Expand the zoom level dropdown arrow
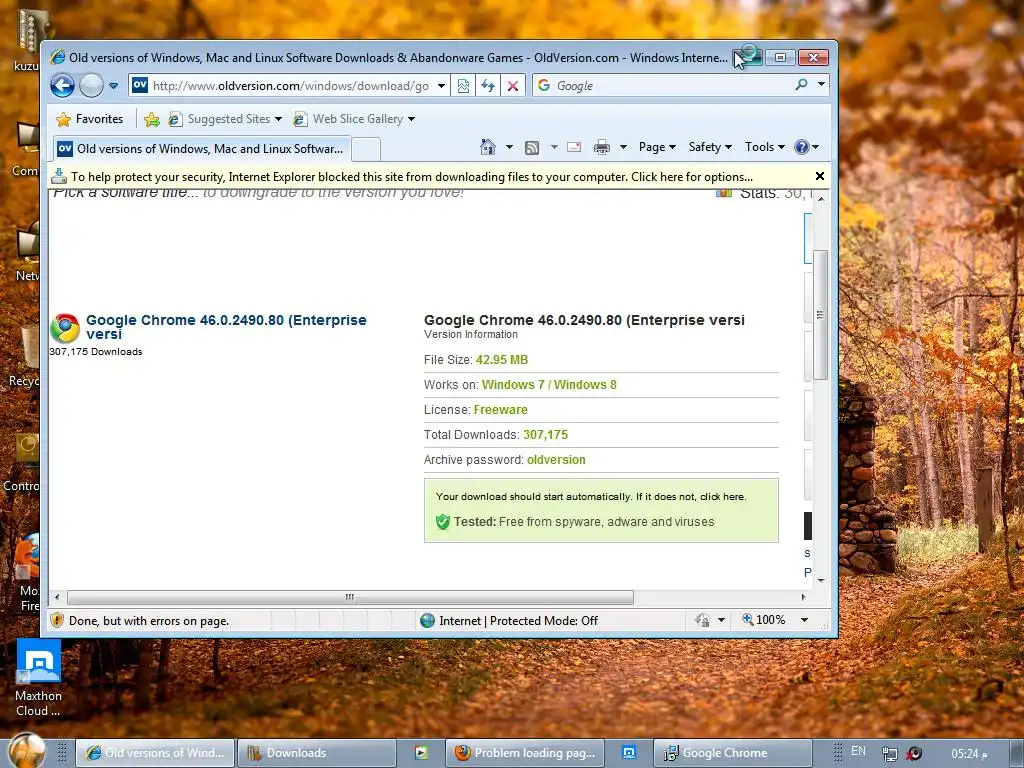The image size is (1024, 768). 805,620
